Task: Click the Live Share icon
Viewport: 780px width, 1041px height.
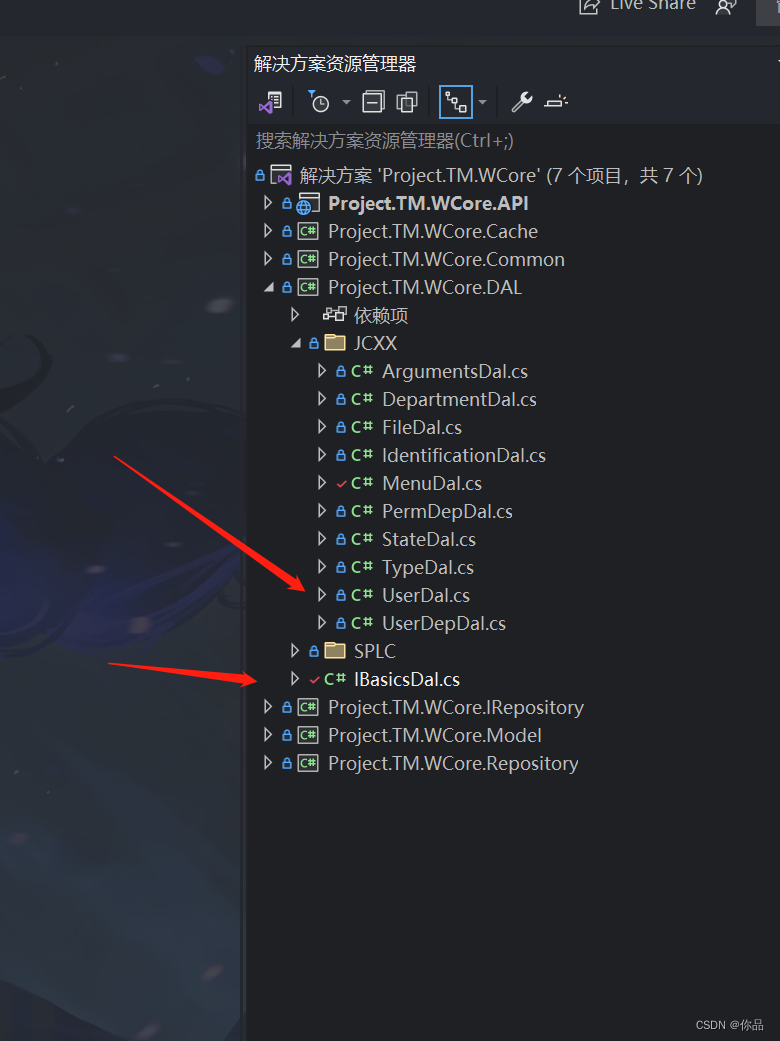Action: pos(589,6)
